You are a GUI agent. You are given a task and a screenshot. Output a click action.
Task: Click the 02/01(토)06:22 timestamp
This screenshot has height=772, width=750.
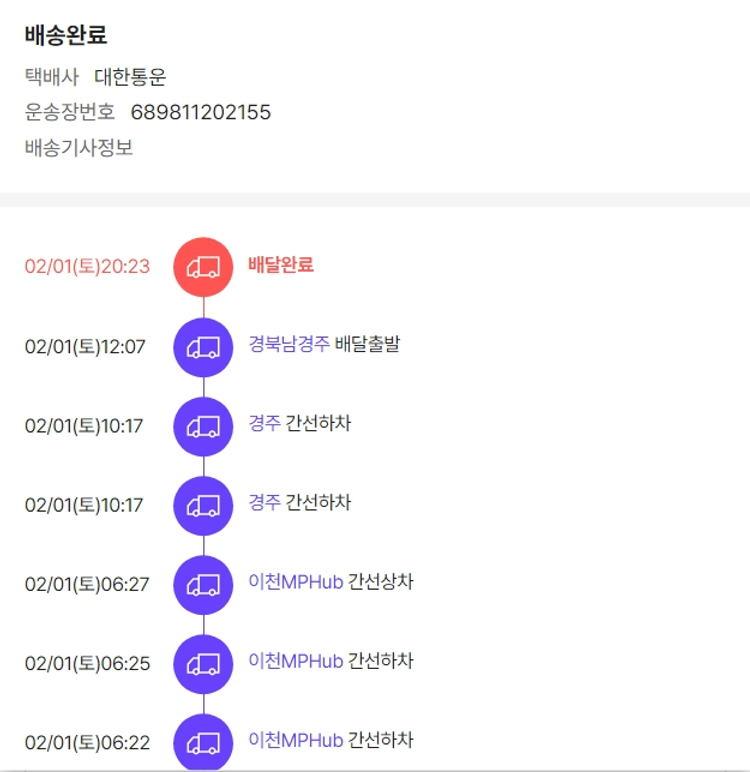pos(87,743)
